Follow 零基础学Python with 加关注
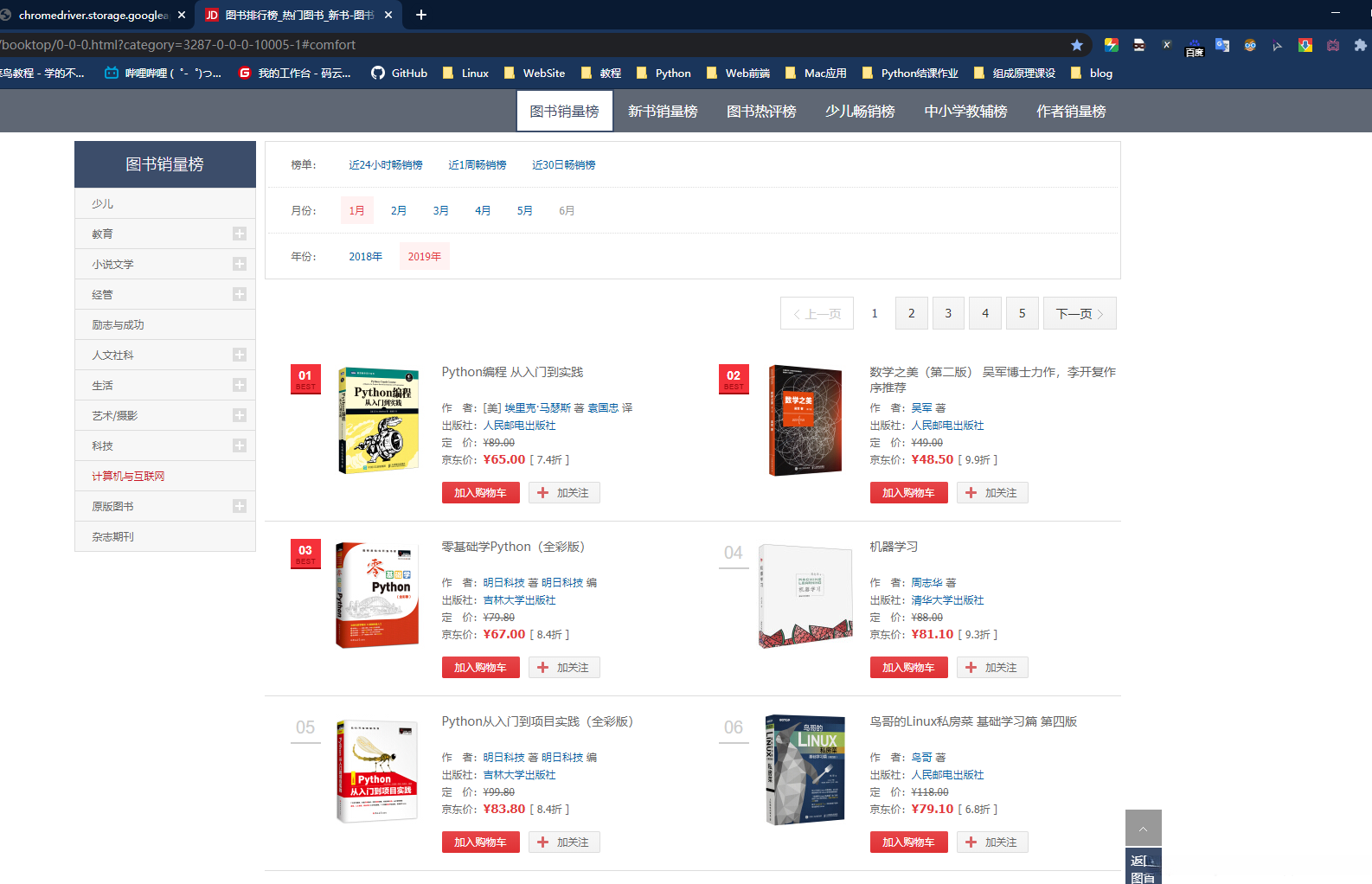 pyautogui.click(x=564, y=668)
